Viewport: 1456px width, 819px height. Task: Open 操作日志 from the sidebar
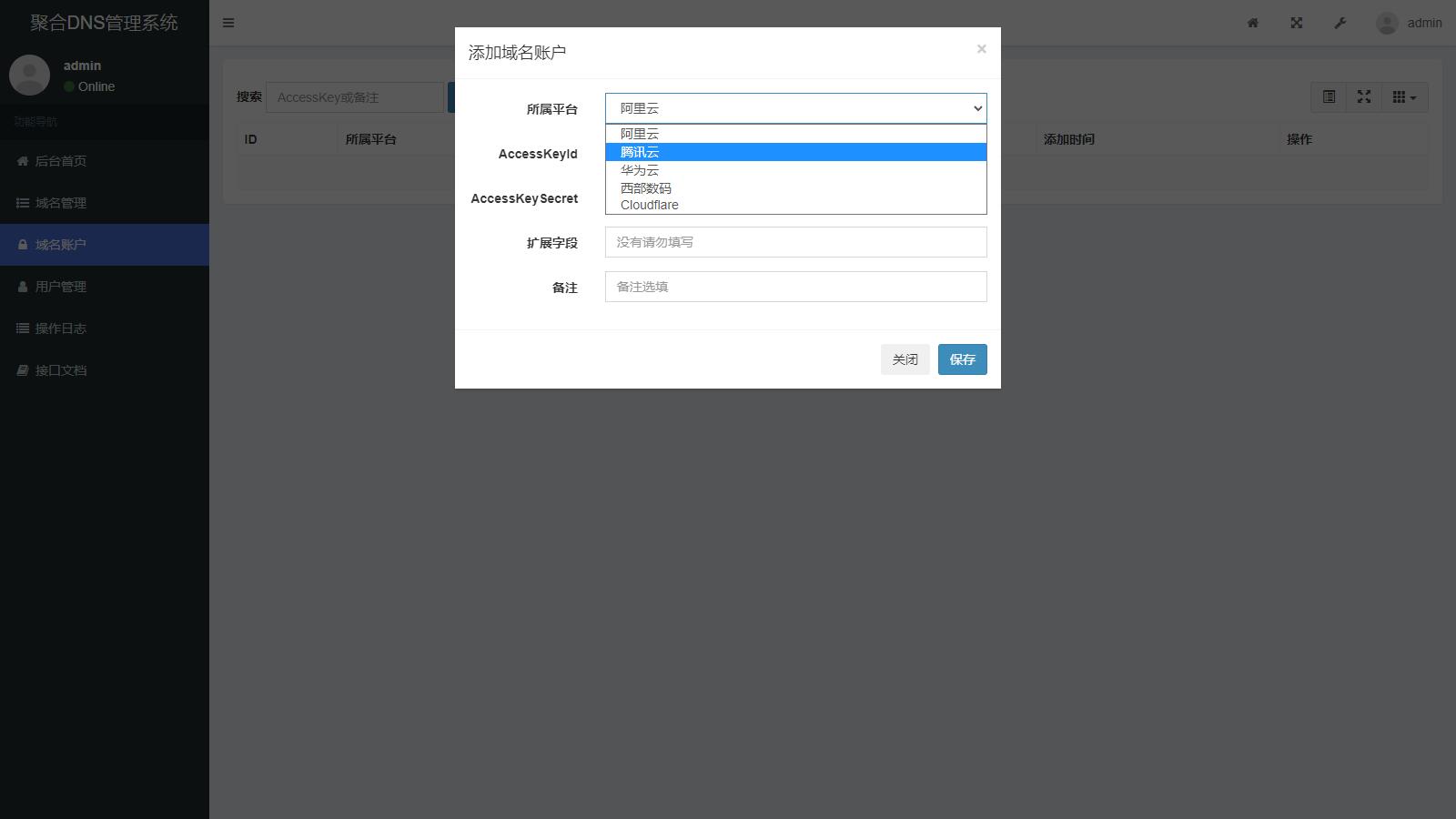click(61, 329)
